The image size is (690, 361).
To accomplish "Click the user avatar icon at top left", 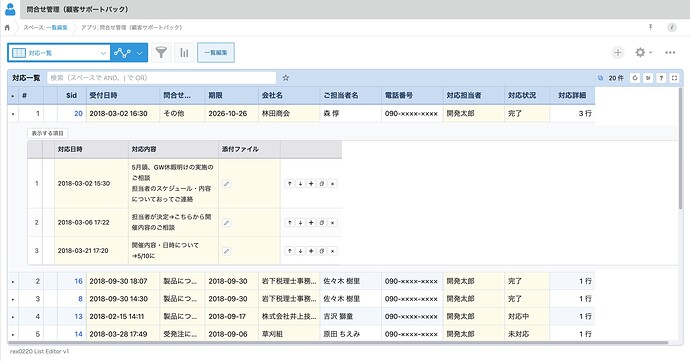I will pos(10,9).
